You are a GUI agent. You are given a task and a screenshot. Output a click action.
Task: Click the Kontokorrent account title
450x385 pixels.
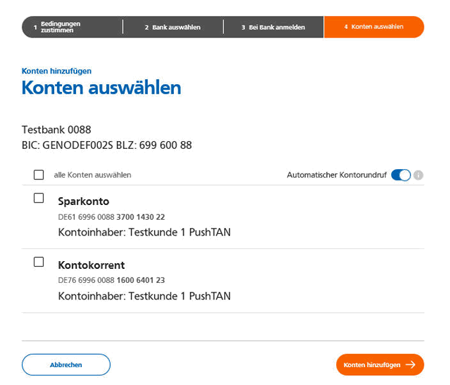click(x=91, y=265)
